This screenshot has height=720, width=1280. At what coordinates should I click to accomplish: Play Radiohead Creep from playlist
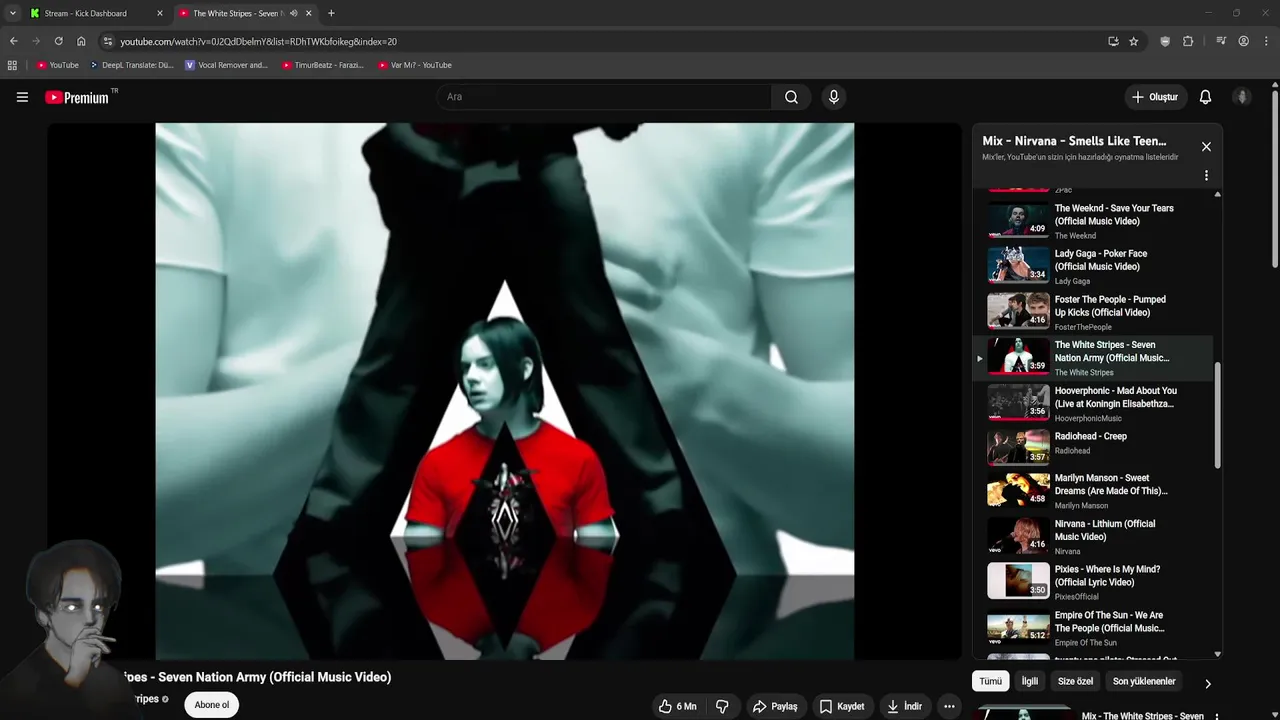point(1093,449)
